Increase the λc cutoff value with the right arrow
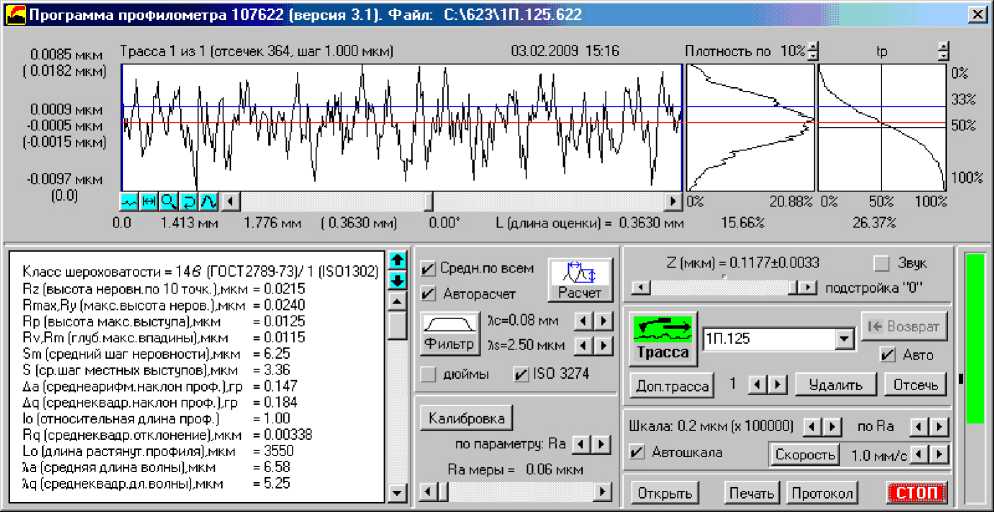Screen dimensions: 994x512 [604, 321]
